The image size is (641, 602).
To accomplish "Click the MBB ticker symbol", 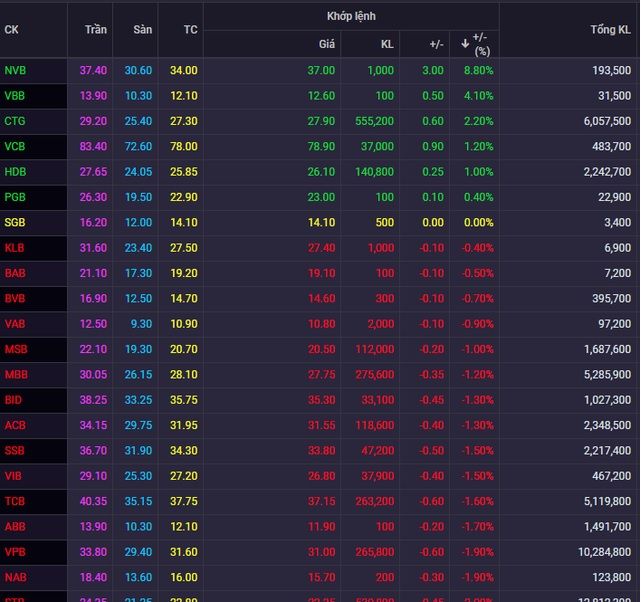I will click(x=16, y=374).
